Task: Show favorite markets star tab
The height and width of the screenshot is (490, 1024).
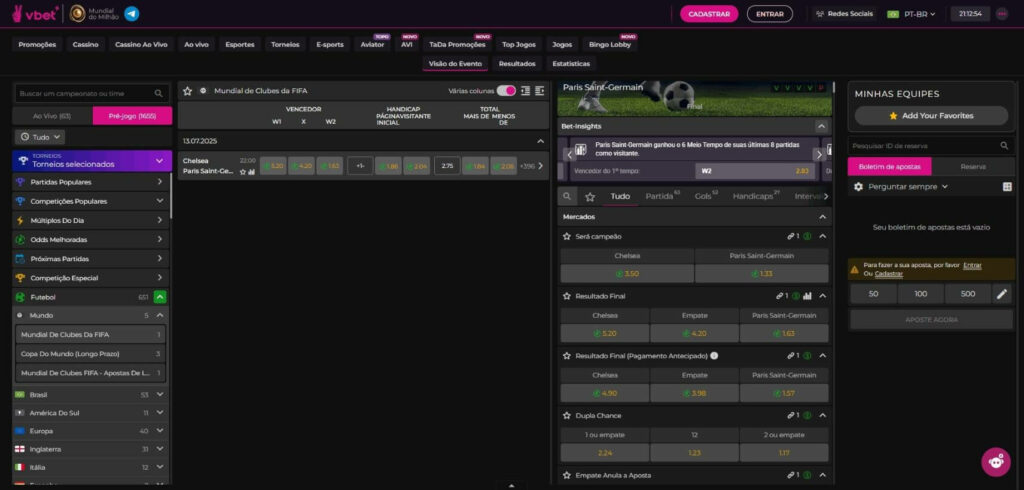Action: (x=590, y=196)
